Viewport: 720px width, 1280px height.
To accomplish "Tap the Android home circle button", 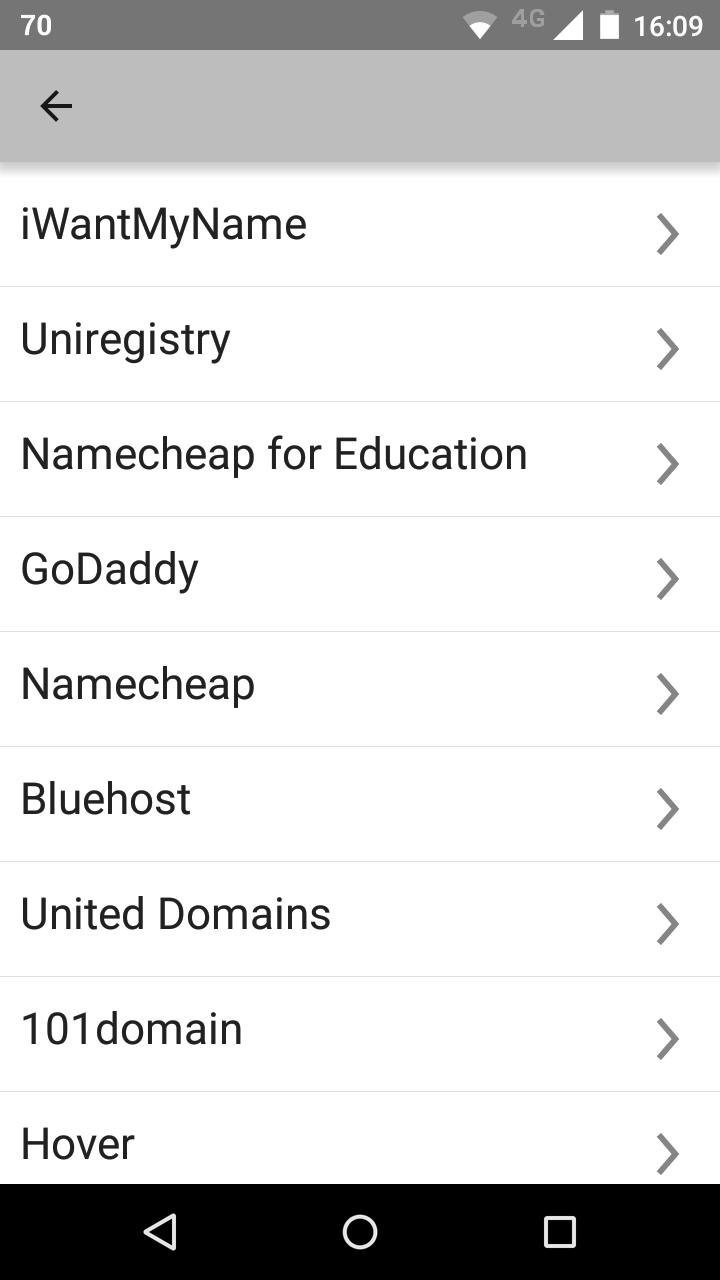I will 360,1232.
